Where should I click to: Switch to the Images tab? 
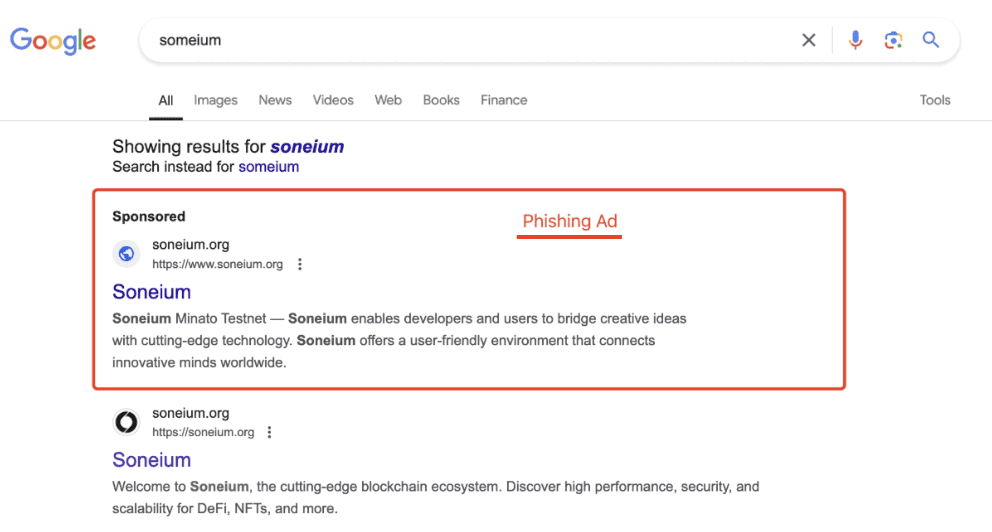click(x=215, y=100)
